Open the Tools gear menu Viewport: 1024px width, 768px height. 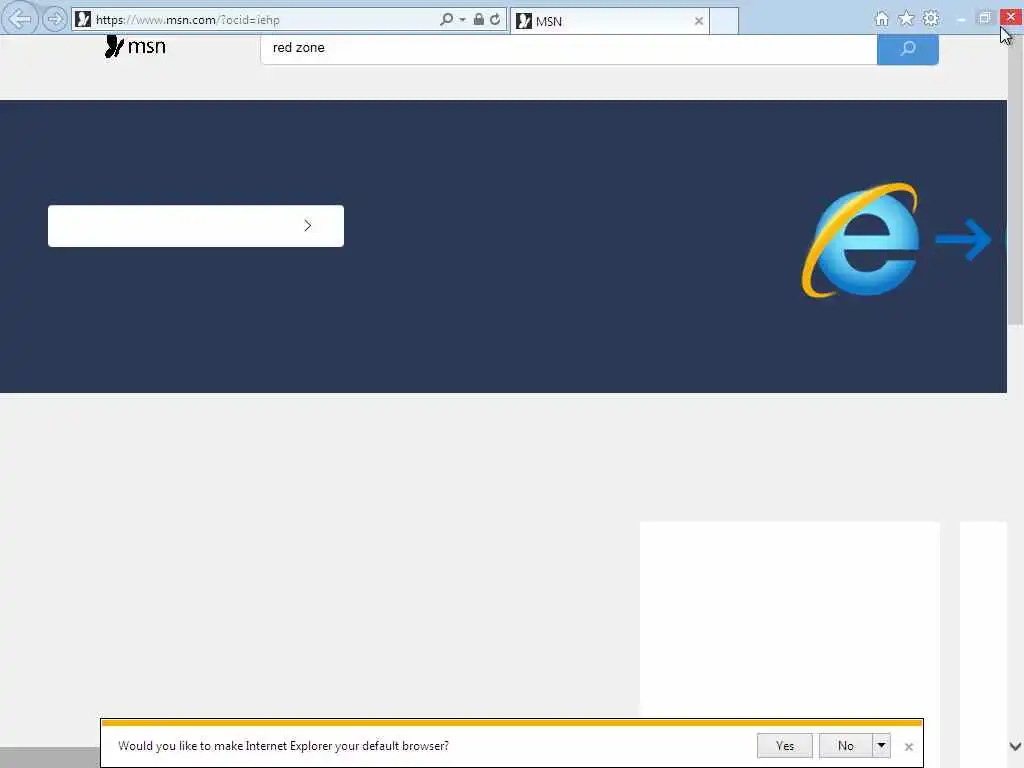click(x=931, y=19)
